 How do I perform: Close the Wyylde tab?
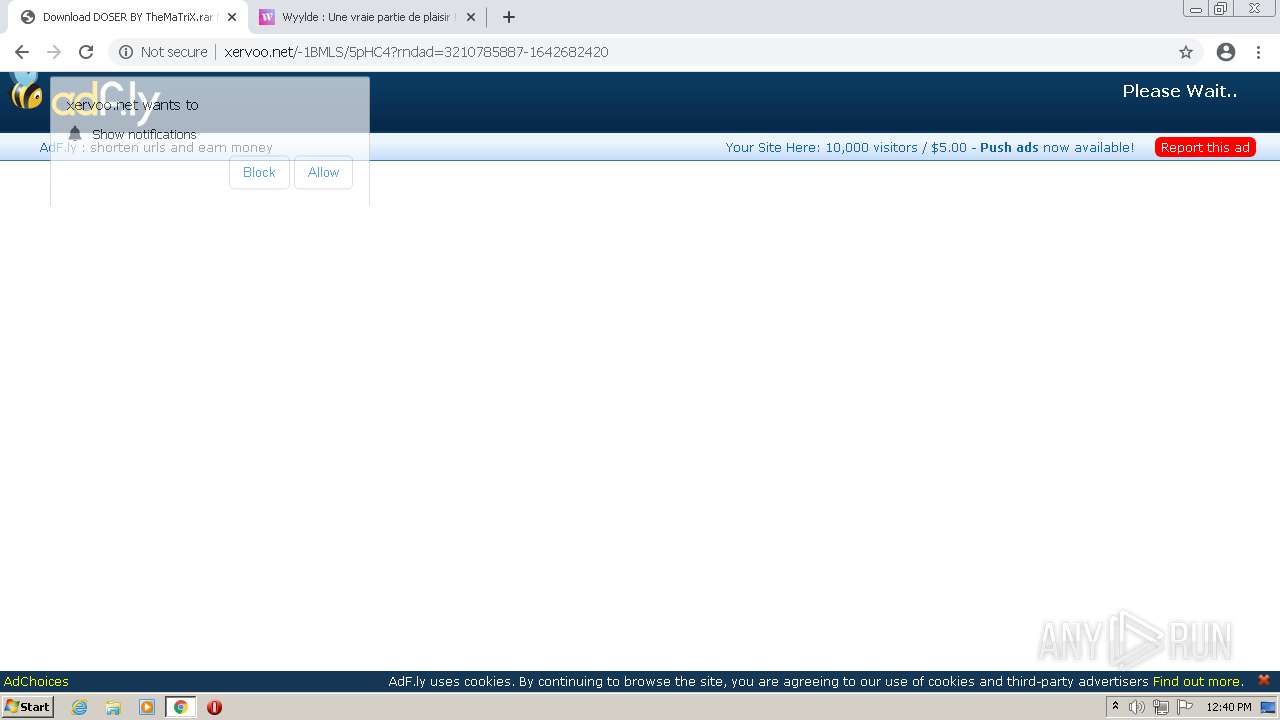[471, 17]
